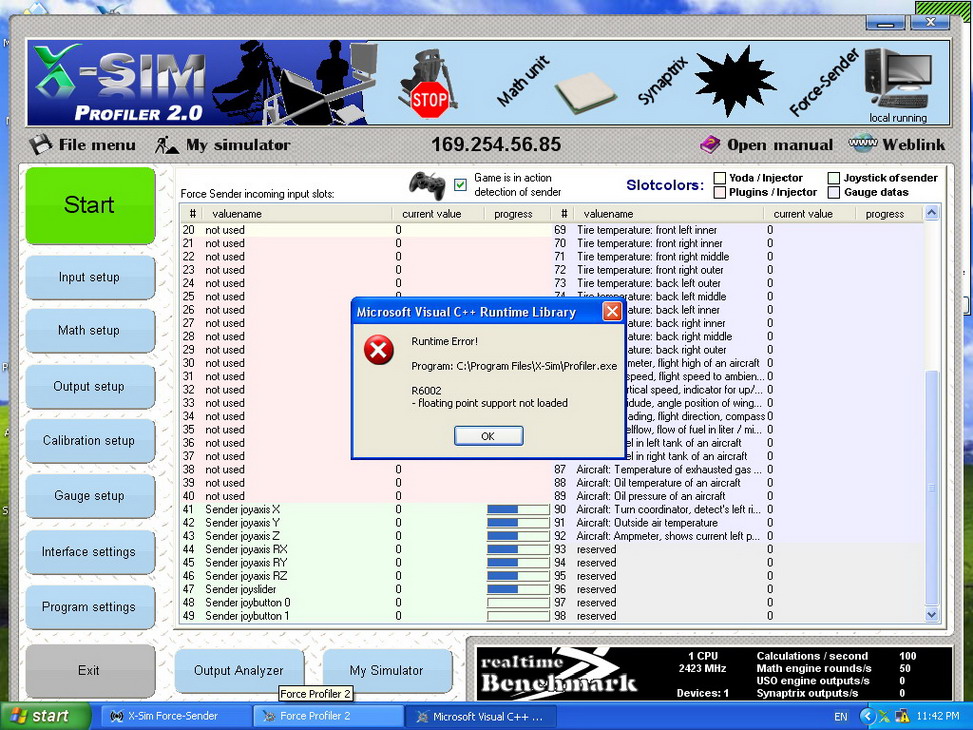This screenshot has width=973, height=730.
Task: Switch to Force Profiler 2 taskbar button
Action: [x=329, y=716]
